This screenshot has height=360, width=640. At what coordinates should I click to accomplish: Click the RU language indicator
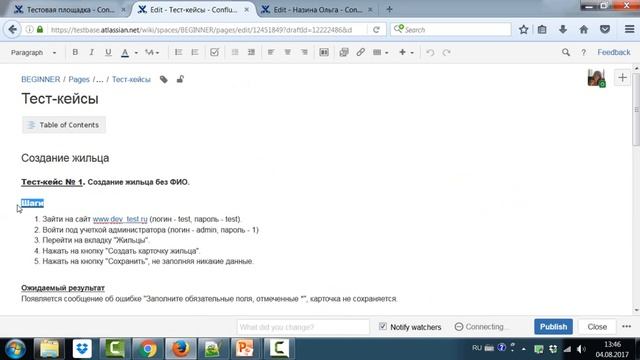477,348
